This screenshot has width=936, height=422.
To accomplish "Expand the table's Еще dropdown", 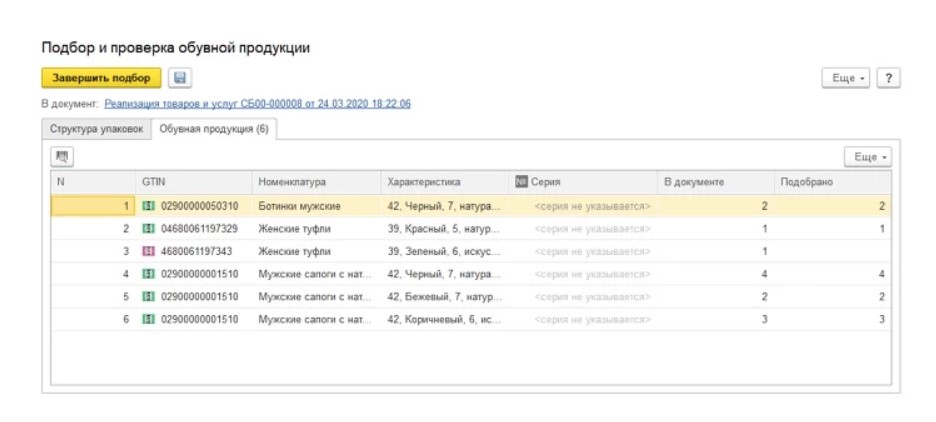I will pyautogui.click(x=867, y=157).
